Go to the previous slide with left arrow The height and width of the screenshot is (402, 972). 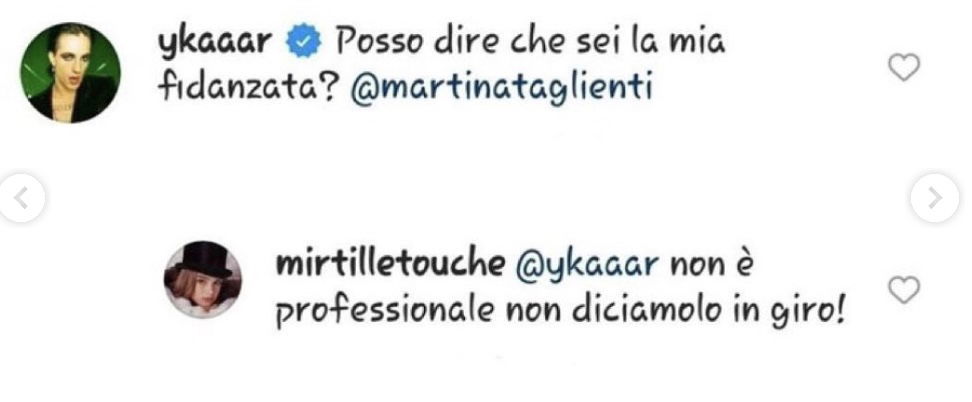21,198
